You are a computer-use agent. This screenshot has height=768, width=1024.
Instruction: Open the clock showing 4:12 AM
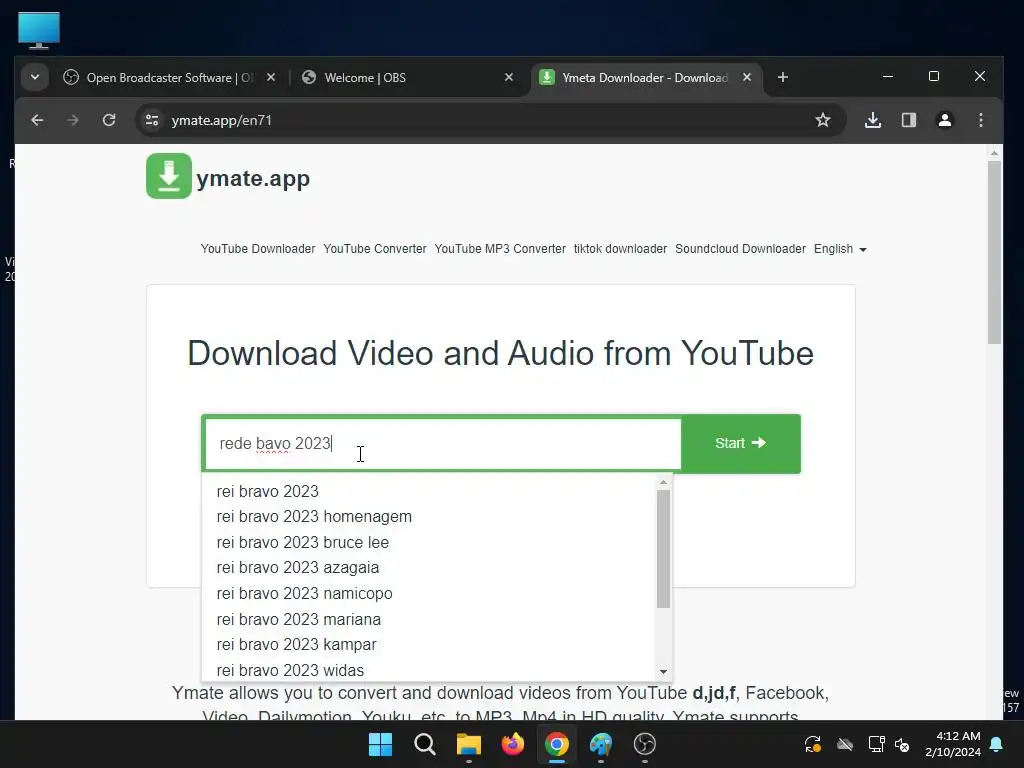[953, 744]
